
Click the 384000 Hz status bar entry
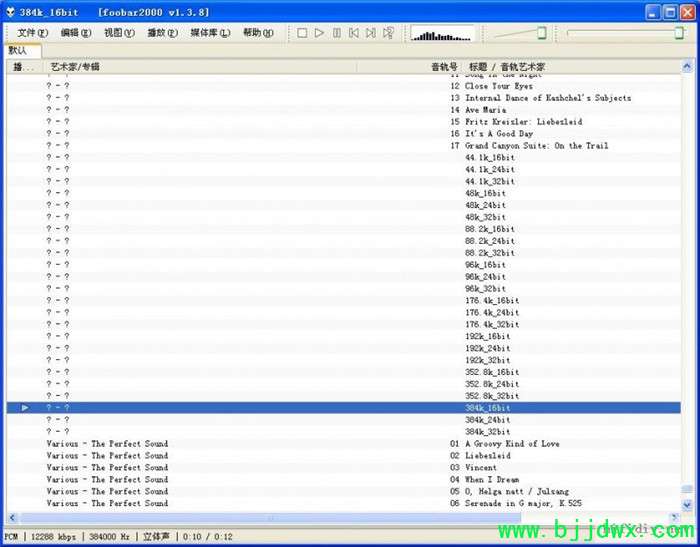pos(109,536)
